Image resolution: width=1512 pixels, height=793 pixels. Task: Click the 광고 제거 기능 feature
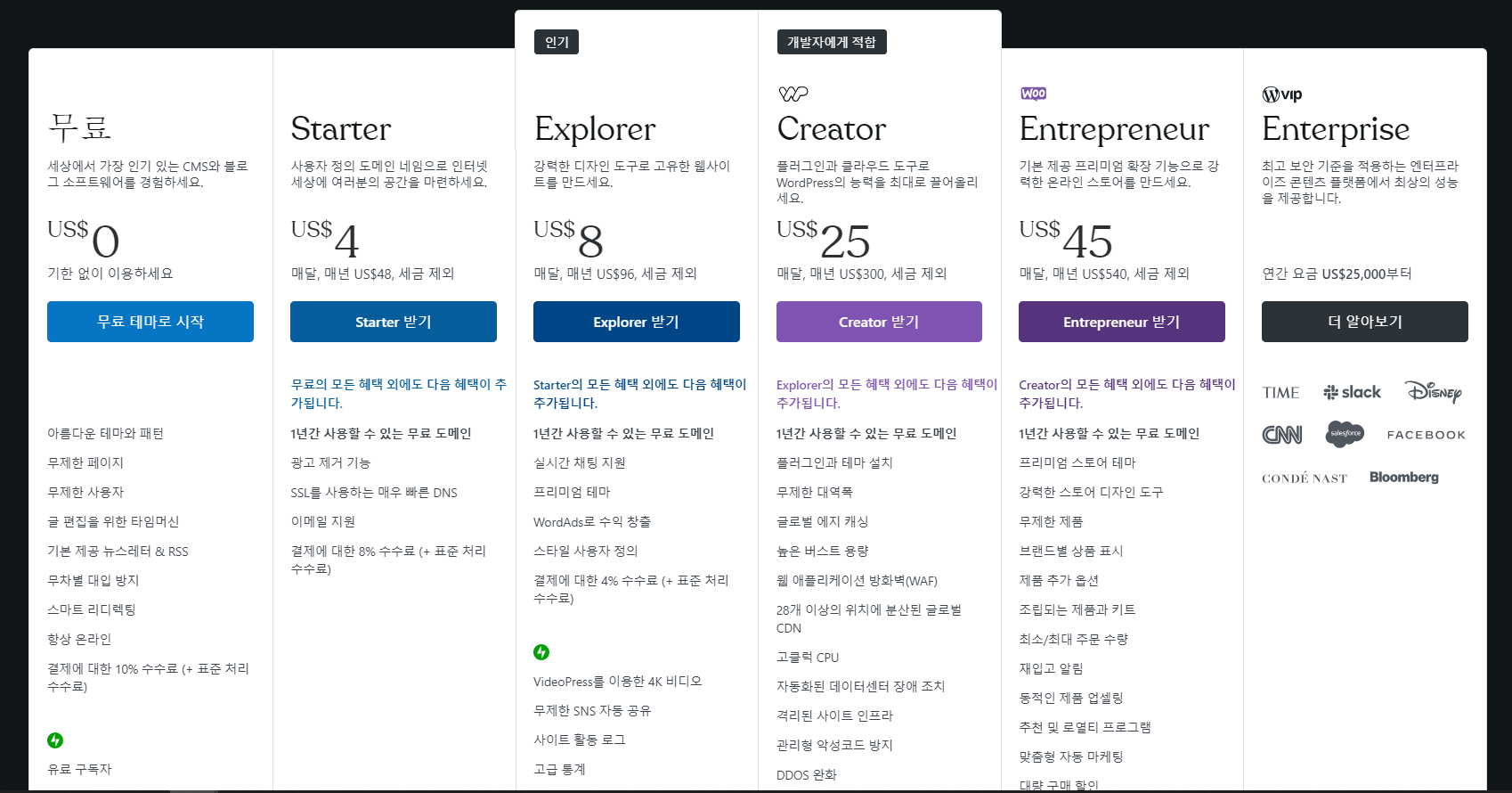tap(330, 462)
